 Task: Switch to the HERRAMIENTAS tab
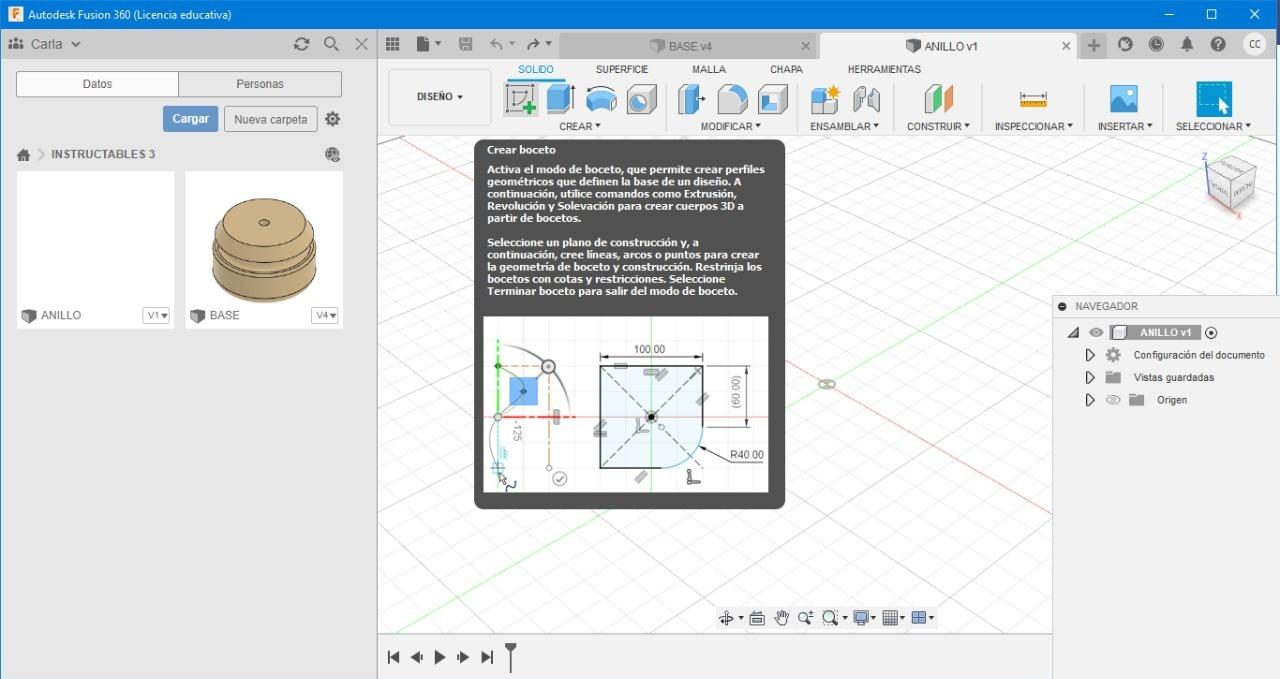884,69
